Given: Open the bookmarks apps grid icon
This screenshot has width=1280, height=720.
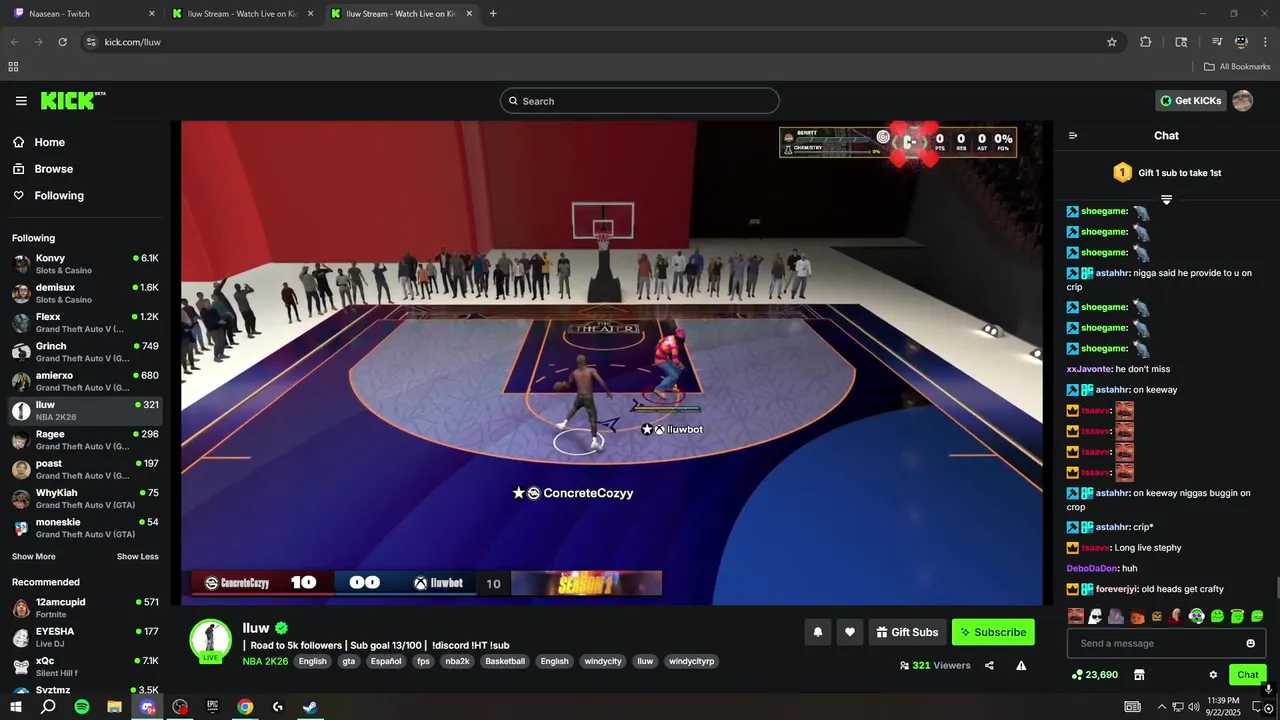Looking at the screenshot, I should point(13,67).
